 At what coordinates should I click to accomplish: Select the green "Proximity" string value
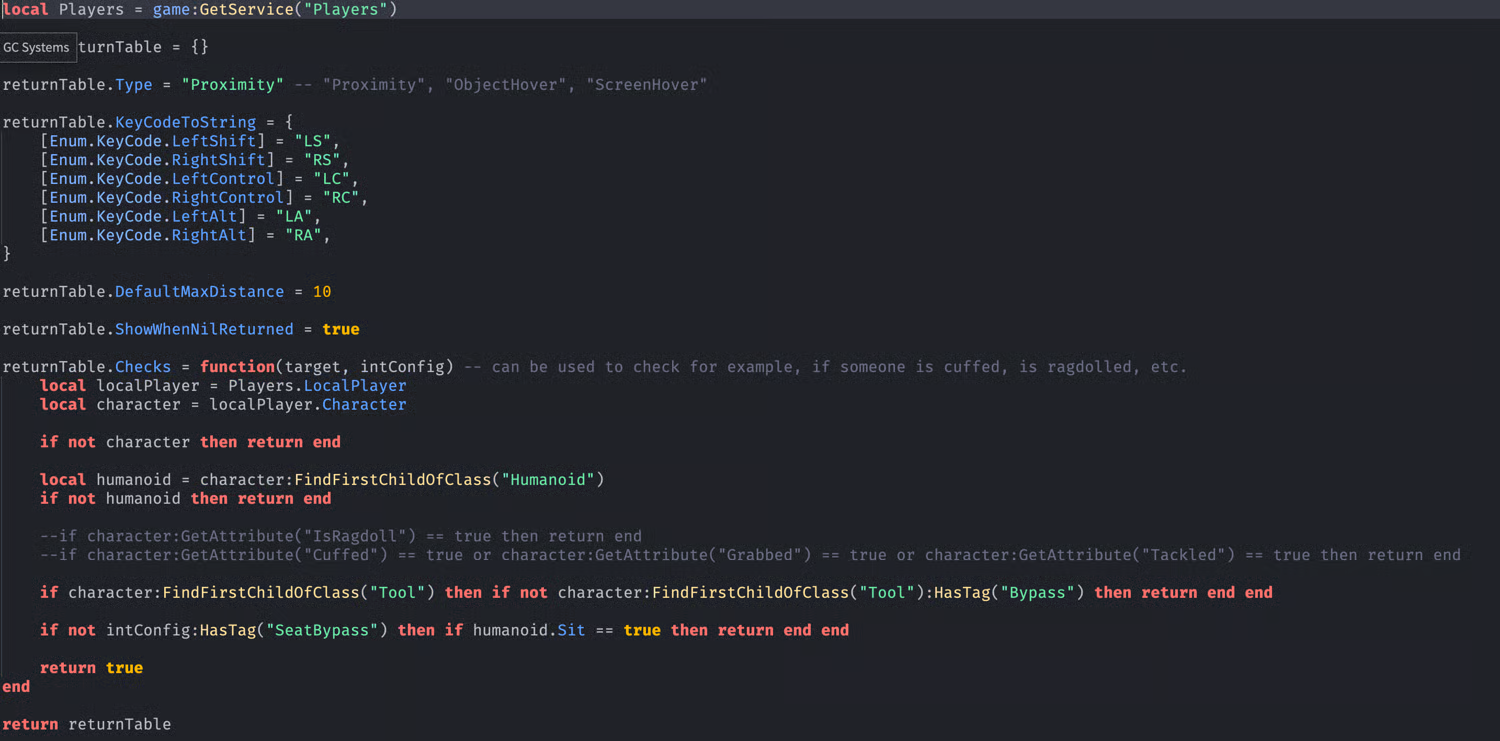click(x=233, y=85)
